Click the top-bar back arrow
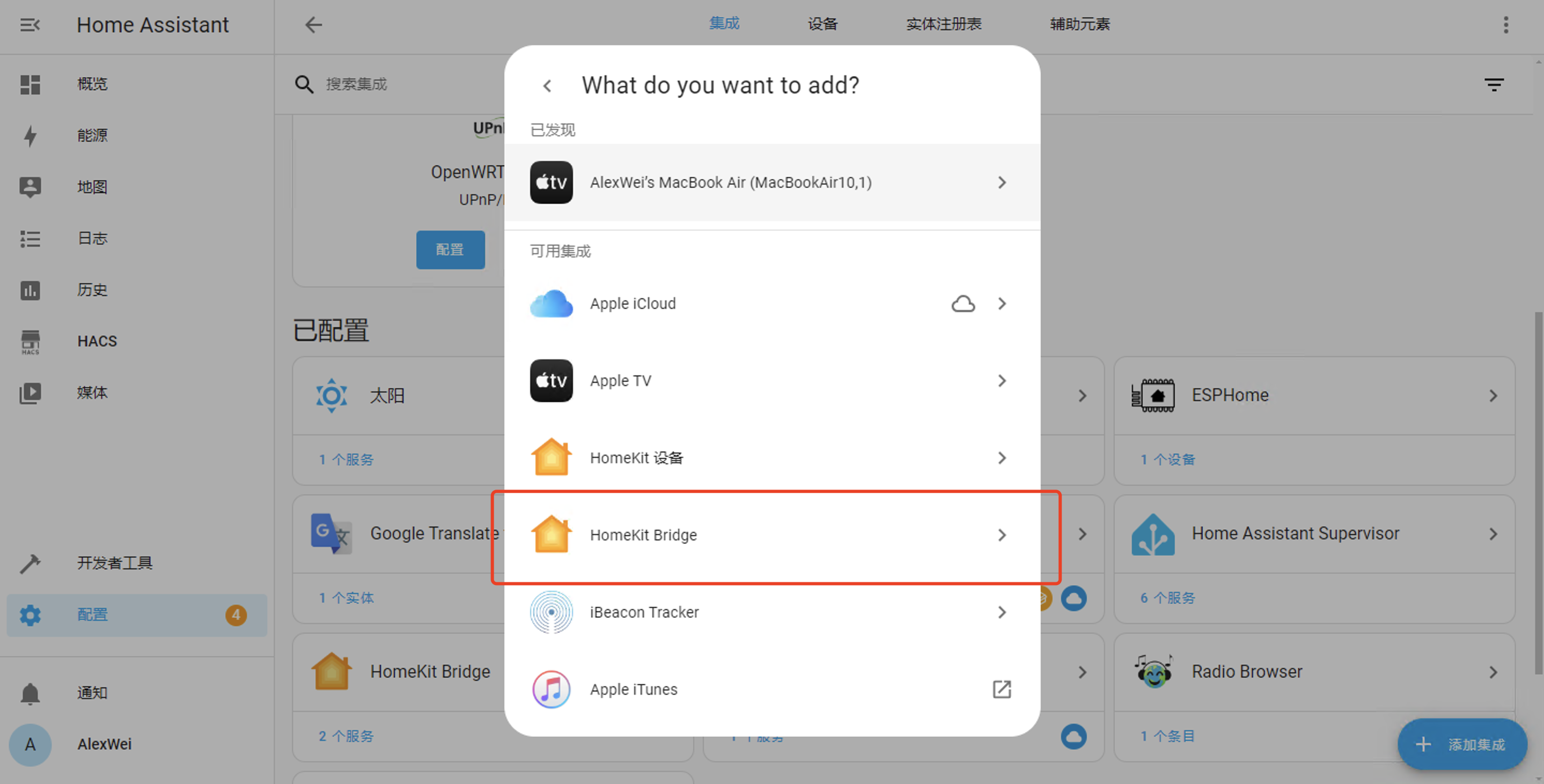Viewport: 1544px width, 784px height. coord(313,25)
